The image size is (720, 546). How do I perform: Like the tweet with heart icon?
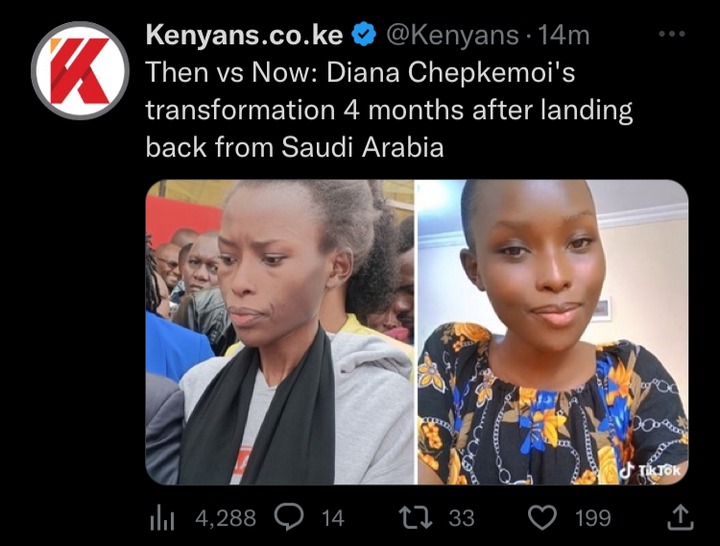tap(543, 518)
